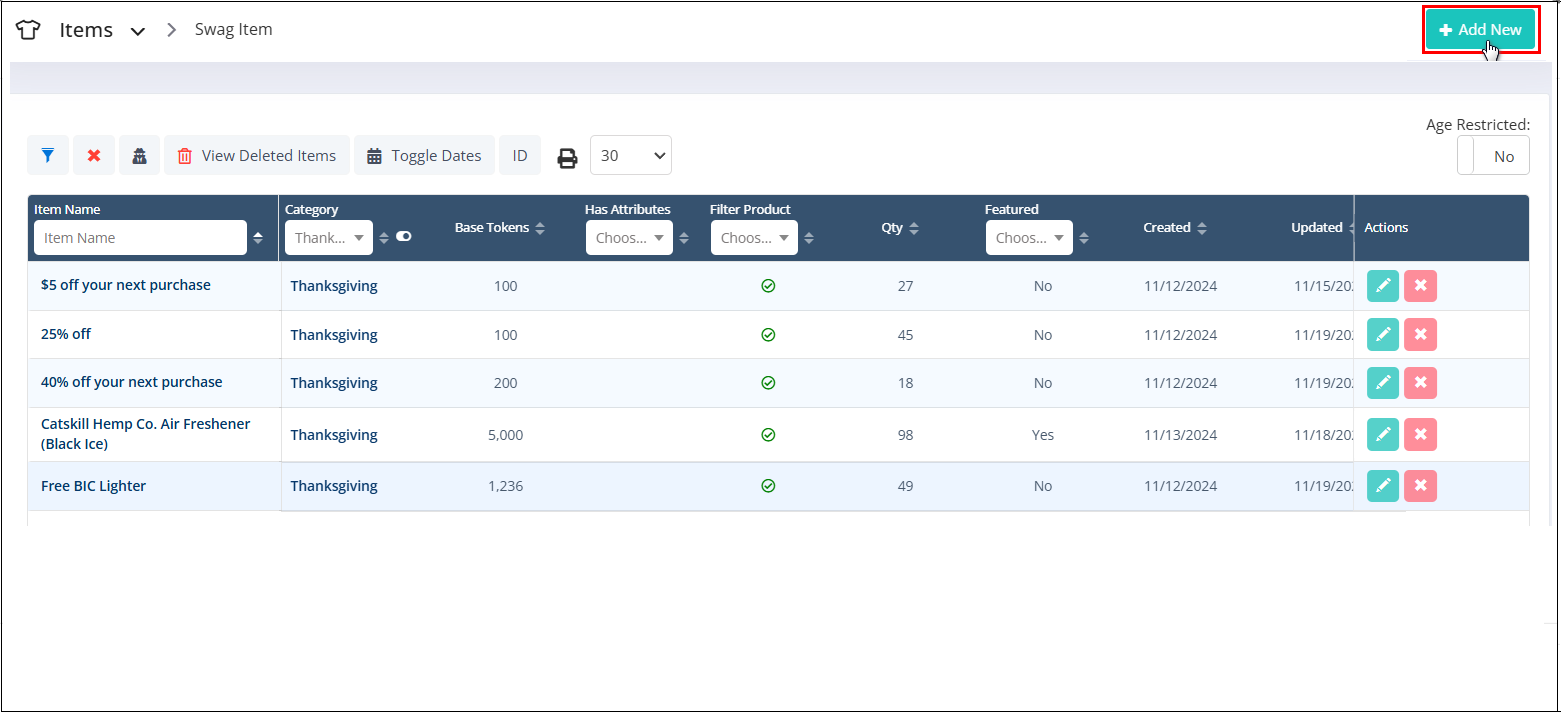This screenshot has width=1561, height=717.
Task: Click the Filter Product checkmark for Free BIC Lighter
Action: point(768,486)
